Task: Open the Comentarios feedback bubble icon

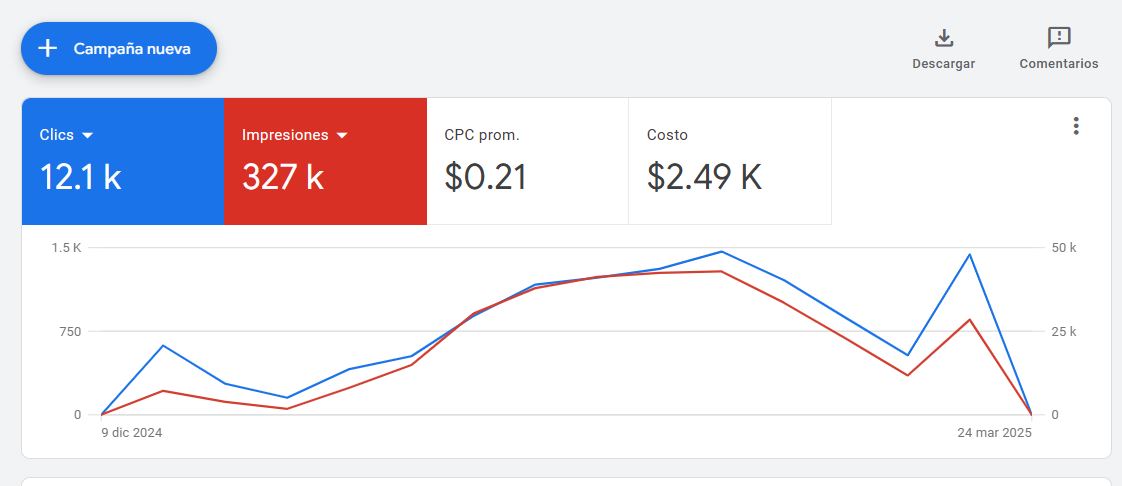Action: [x=1058, y=38]
